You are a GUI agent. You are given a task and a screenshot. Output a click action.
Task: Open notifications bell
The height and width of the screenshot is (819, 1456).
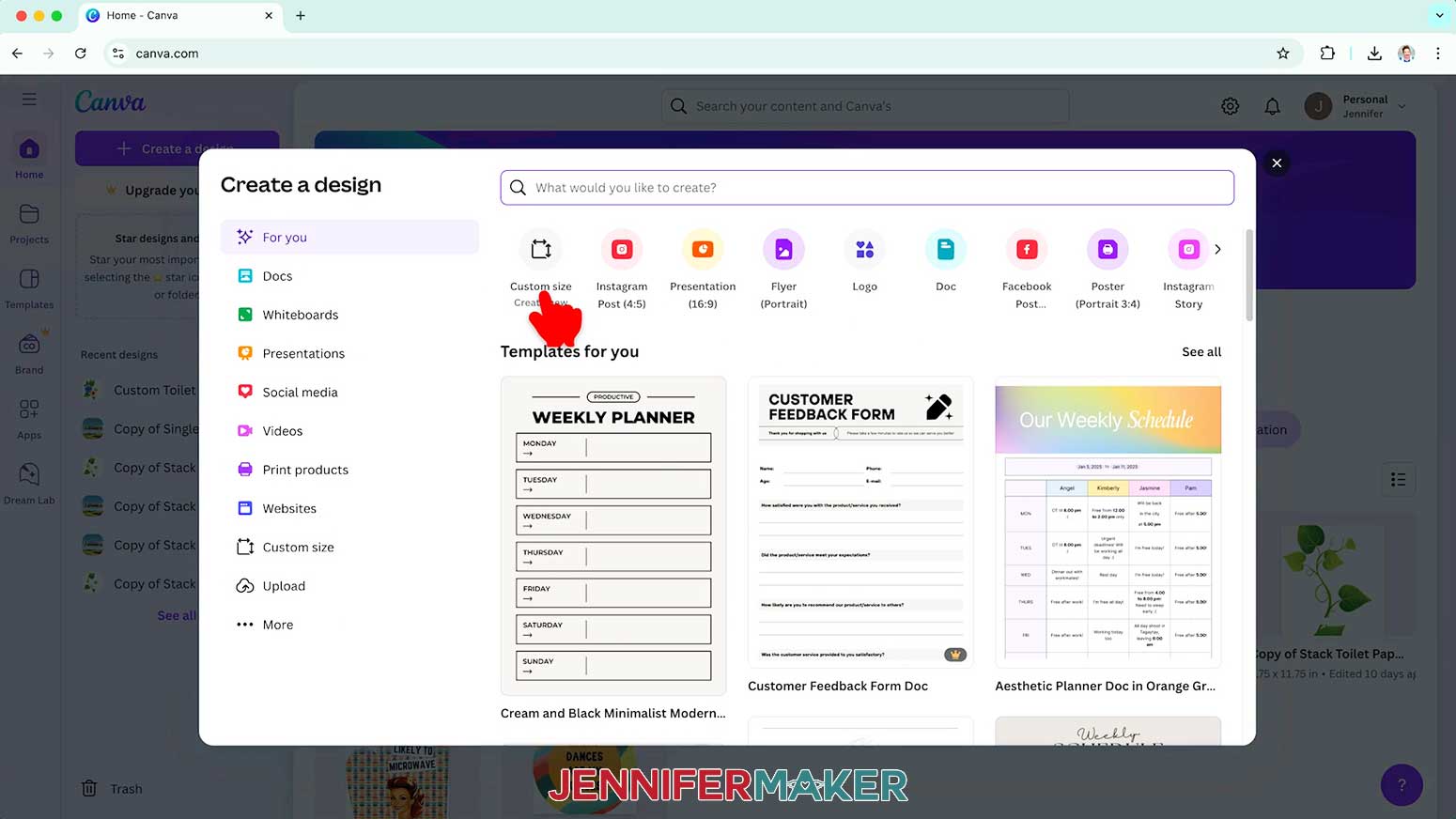[1272, 106]
